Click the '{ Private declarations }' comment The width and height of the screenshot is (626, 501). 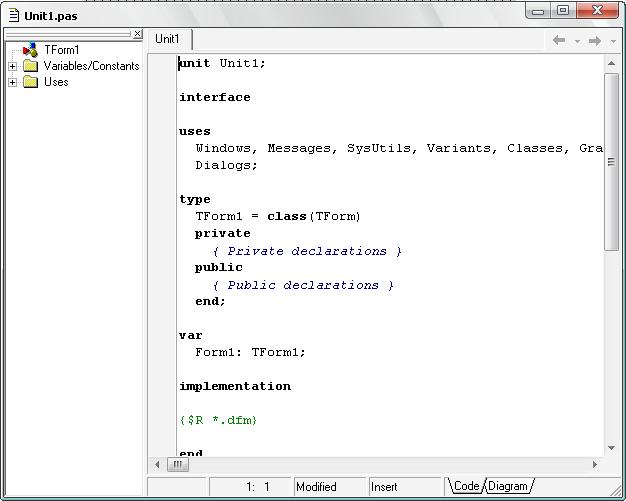pyautogui.click(x=307, y=251)
